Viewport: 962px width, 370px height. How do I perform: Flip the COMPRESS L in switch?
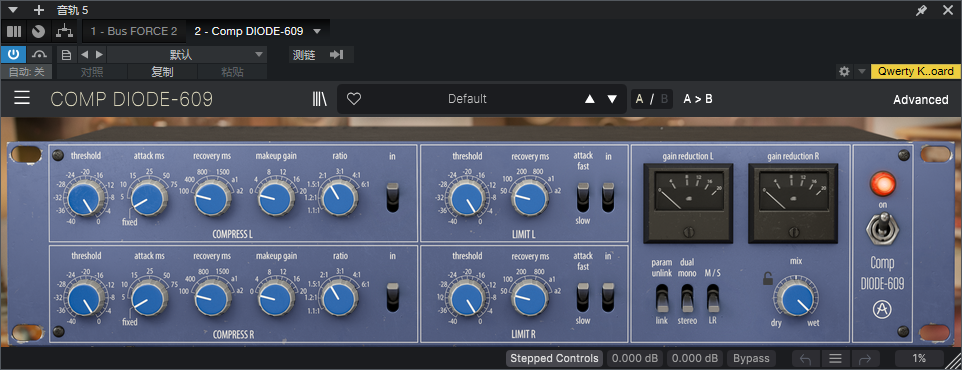point(393,198)
